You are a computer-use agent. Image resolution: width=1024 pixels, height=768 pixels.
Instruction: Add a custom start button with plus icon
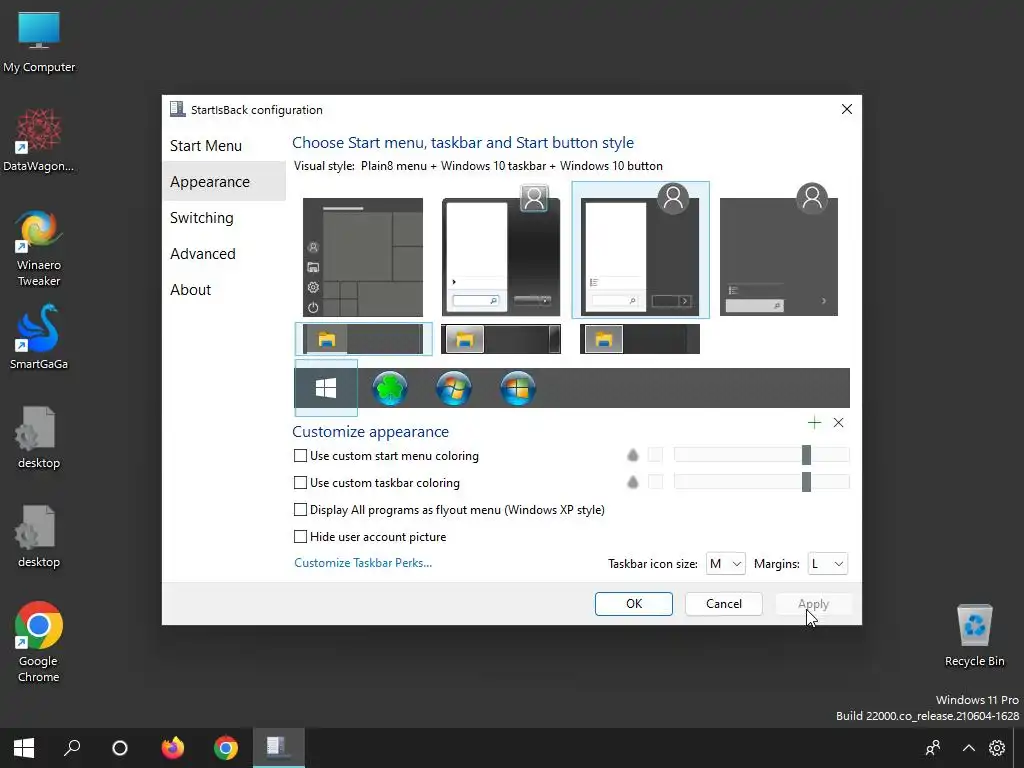point(814,423)
